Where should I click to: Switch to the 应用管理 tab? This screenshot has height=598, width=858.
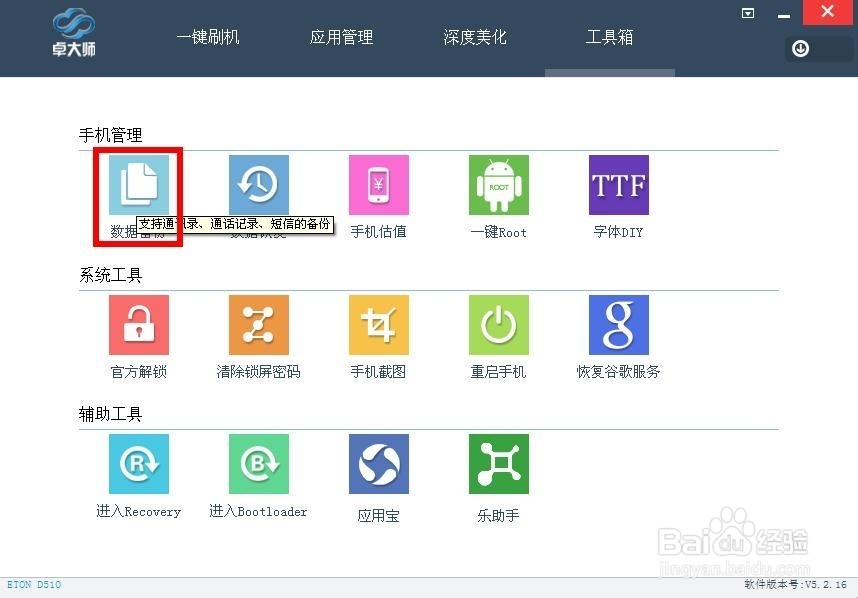tap(341, 36)
